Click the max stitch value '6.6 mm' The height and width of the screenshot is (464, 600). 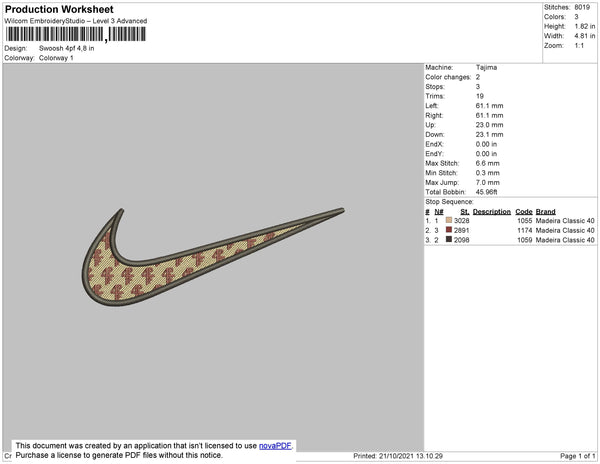click(x=488, y=163)
